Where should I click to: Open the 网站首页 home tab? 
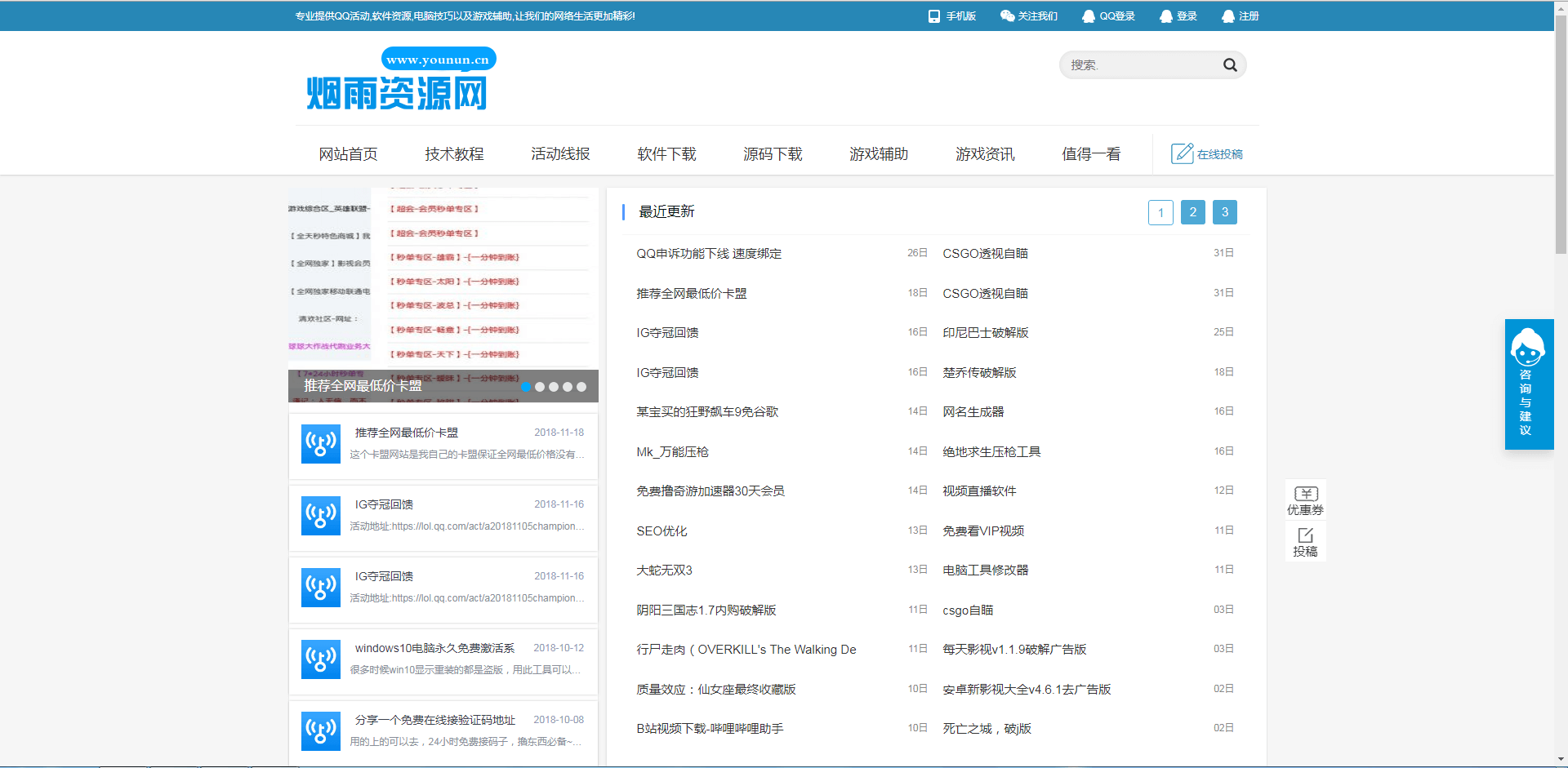[x=349, y=153]
